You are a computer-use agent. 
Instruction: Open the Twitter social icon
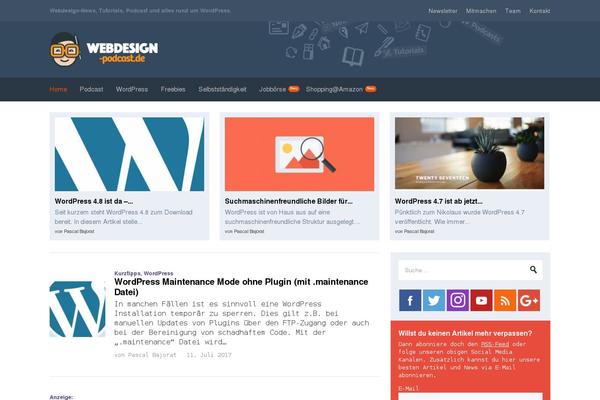(434, 300)
